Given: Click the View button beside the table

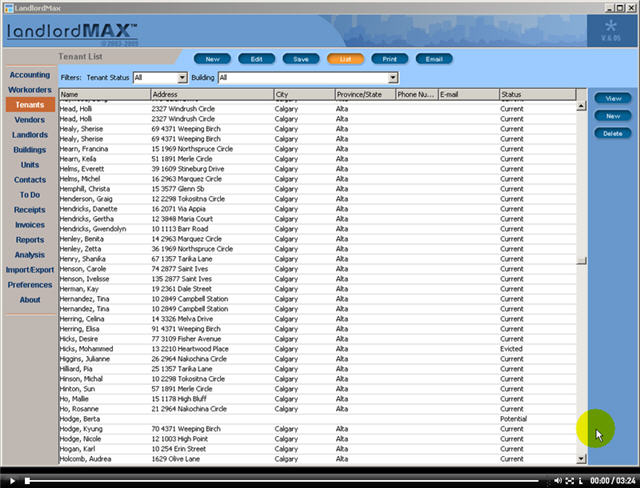Looking at the screenshot, I should (613, 98).
